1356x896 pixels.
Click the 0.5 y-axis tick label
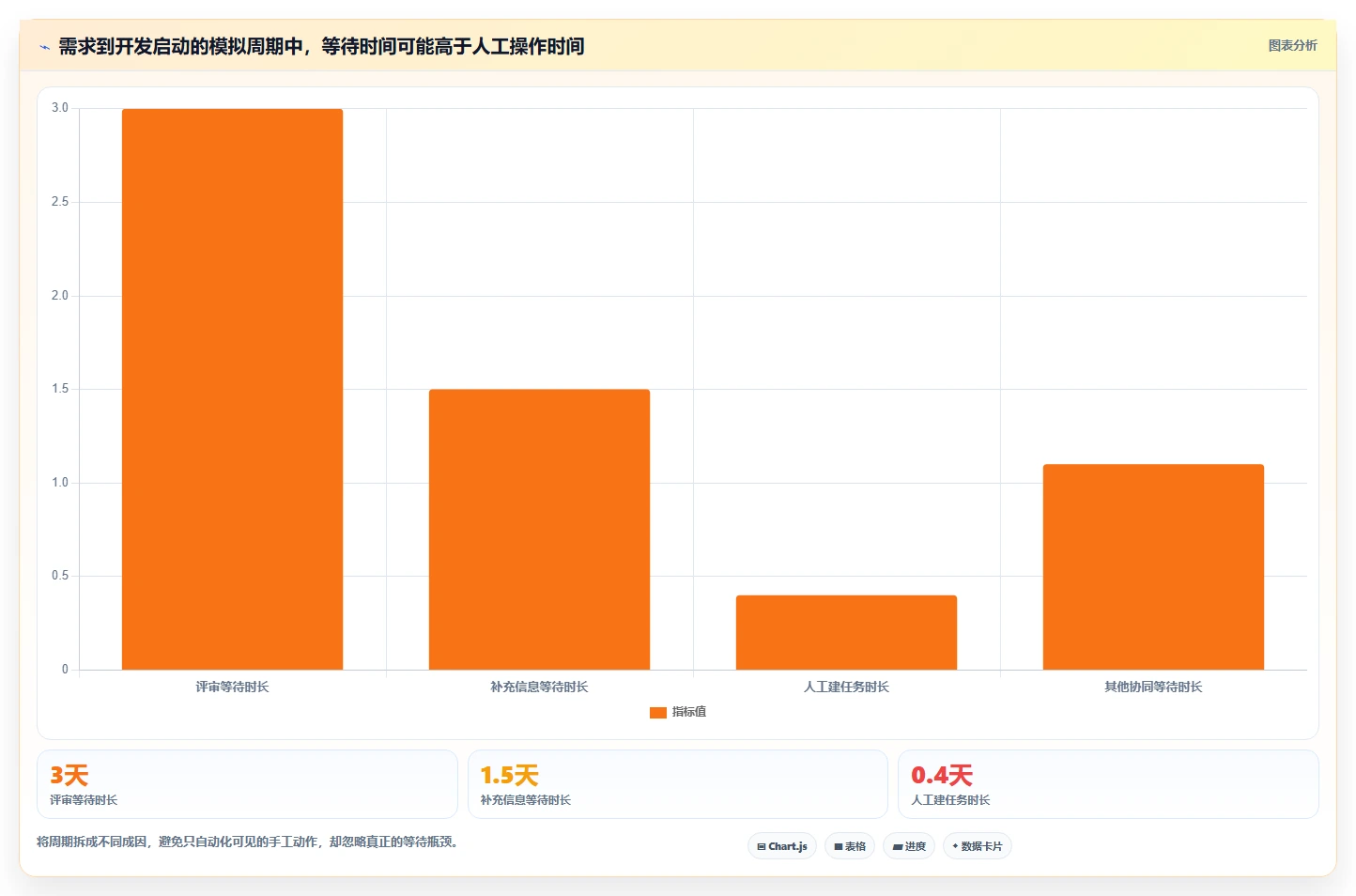click(60, 576)
